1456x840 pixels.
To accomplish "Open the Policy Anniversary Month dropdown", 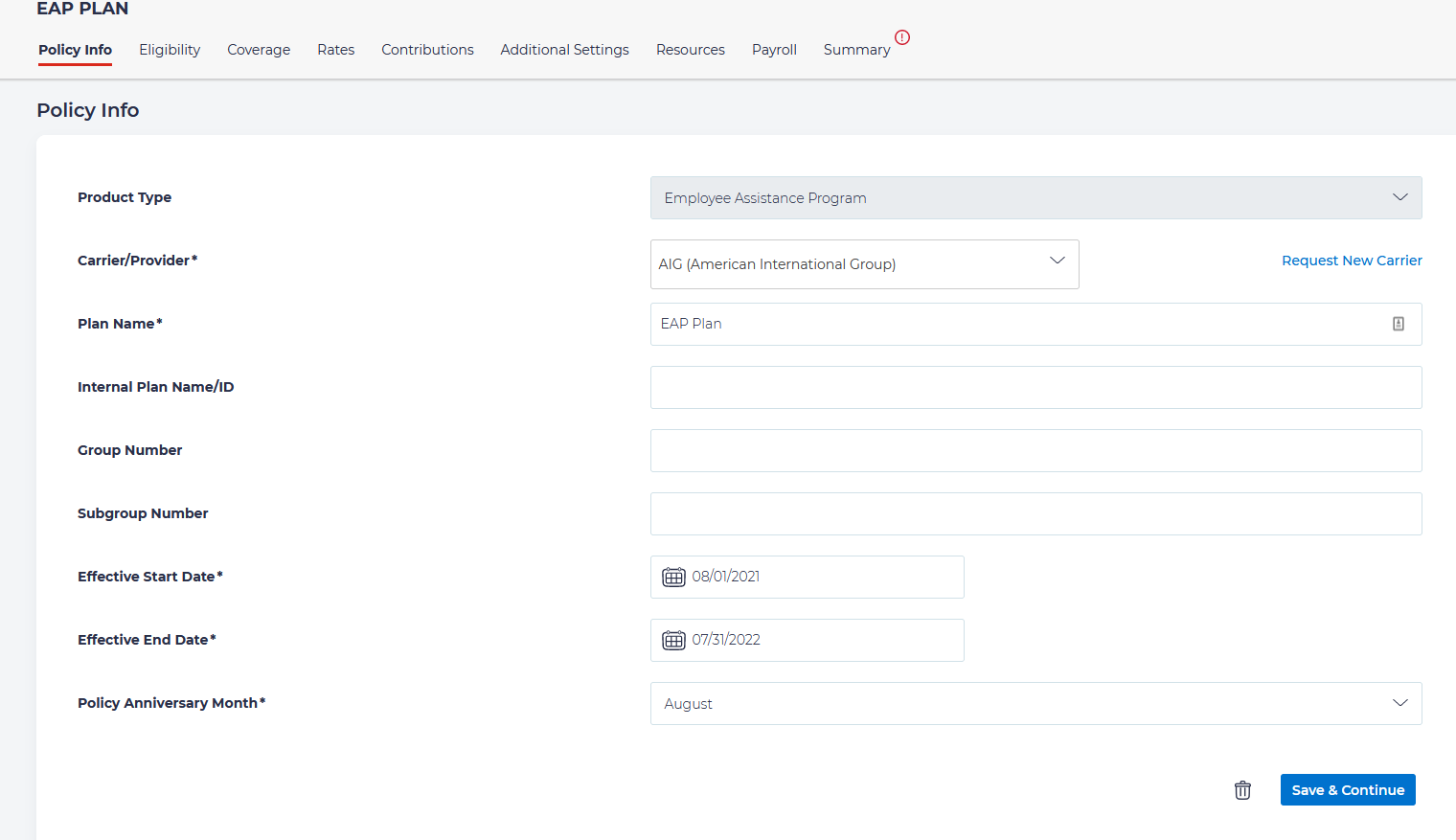I will 1399,703.
